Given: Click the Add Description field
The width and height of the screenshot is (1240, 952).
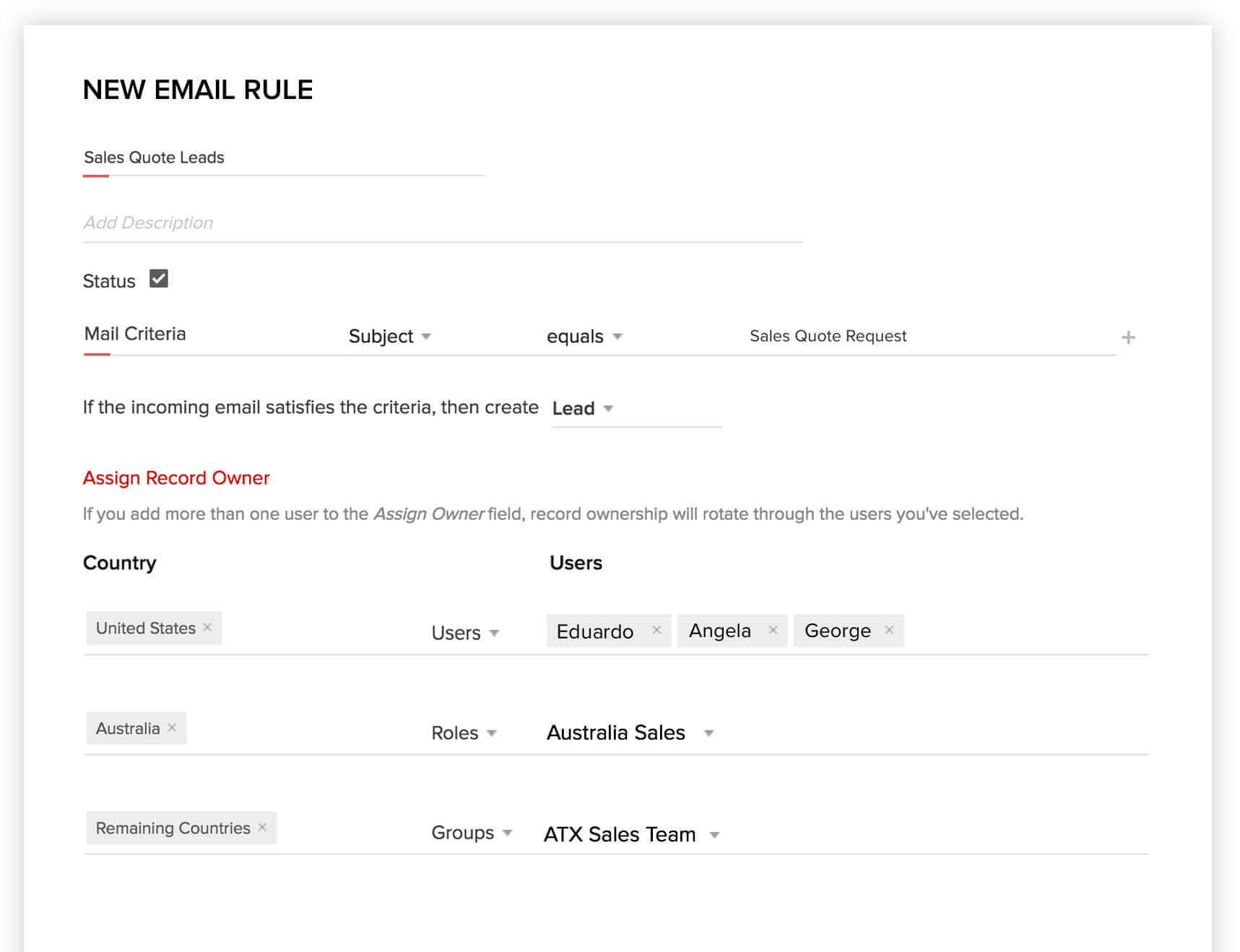Looking at the screenshot, I should coord(441,223).
